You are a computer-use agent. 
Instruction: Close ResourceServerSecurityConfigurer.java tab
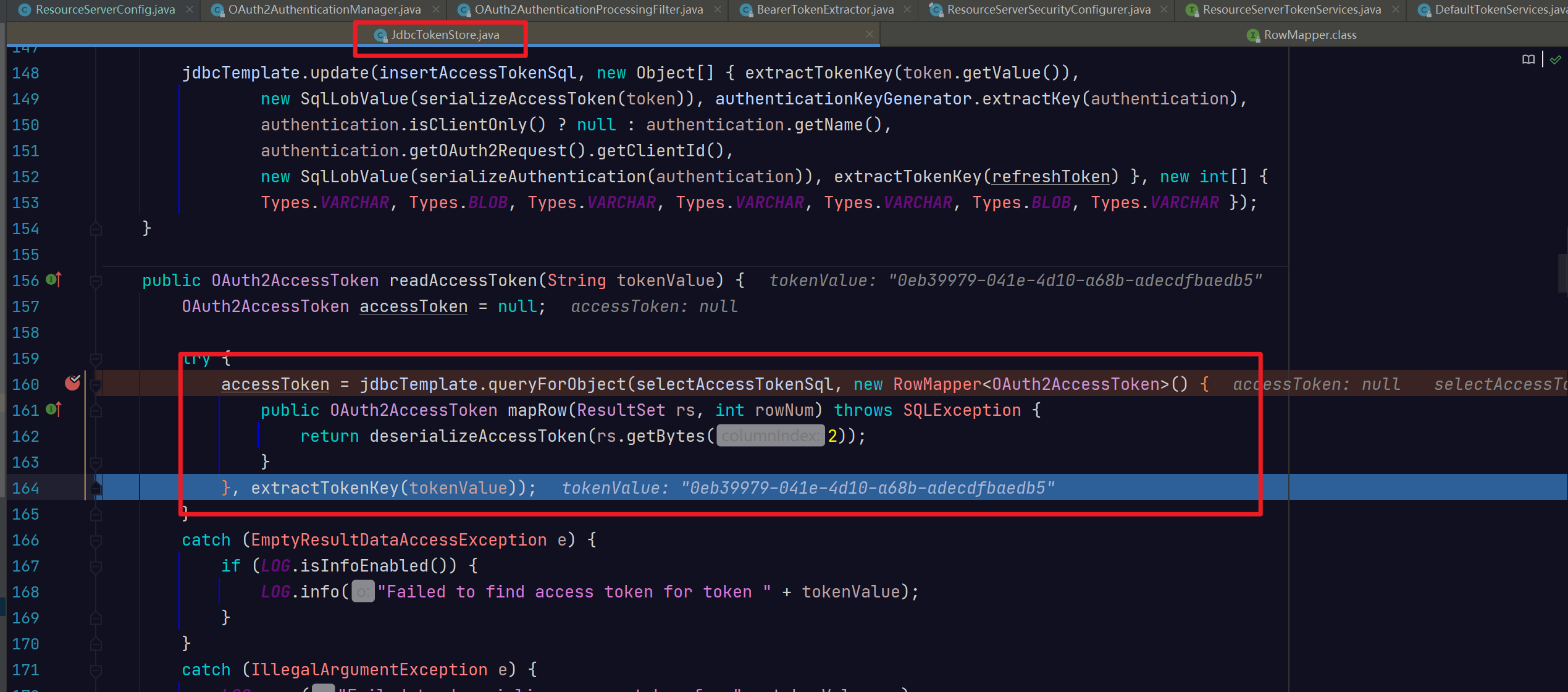[x=1163, y=10]
